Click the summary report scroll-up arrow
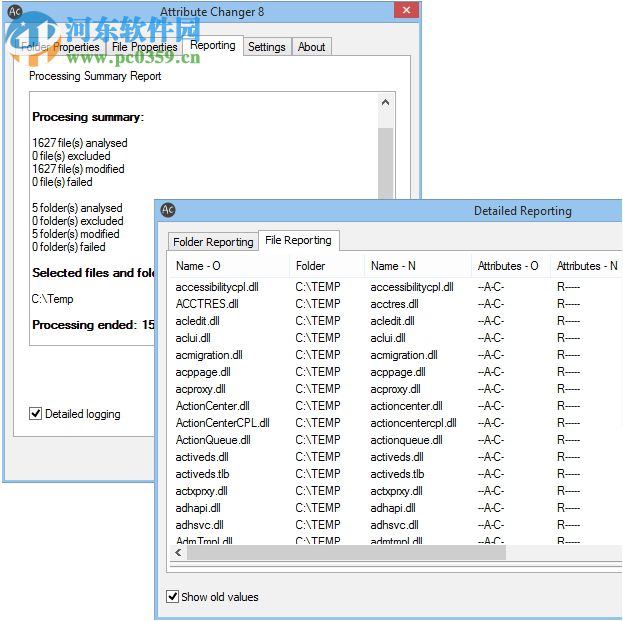 click(385, 103)
